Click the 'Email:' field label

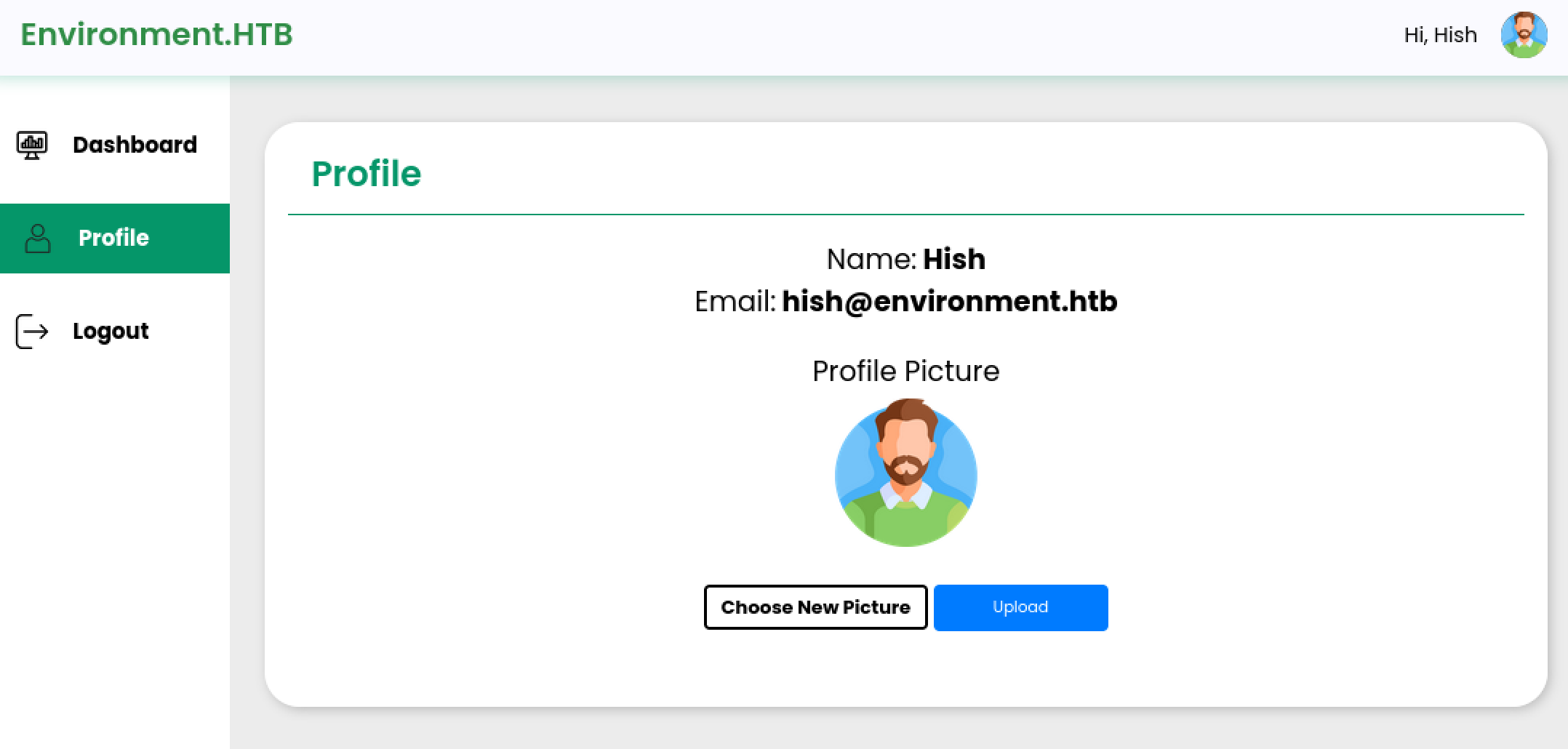tap(735, 301)
